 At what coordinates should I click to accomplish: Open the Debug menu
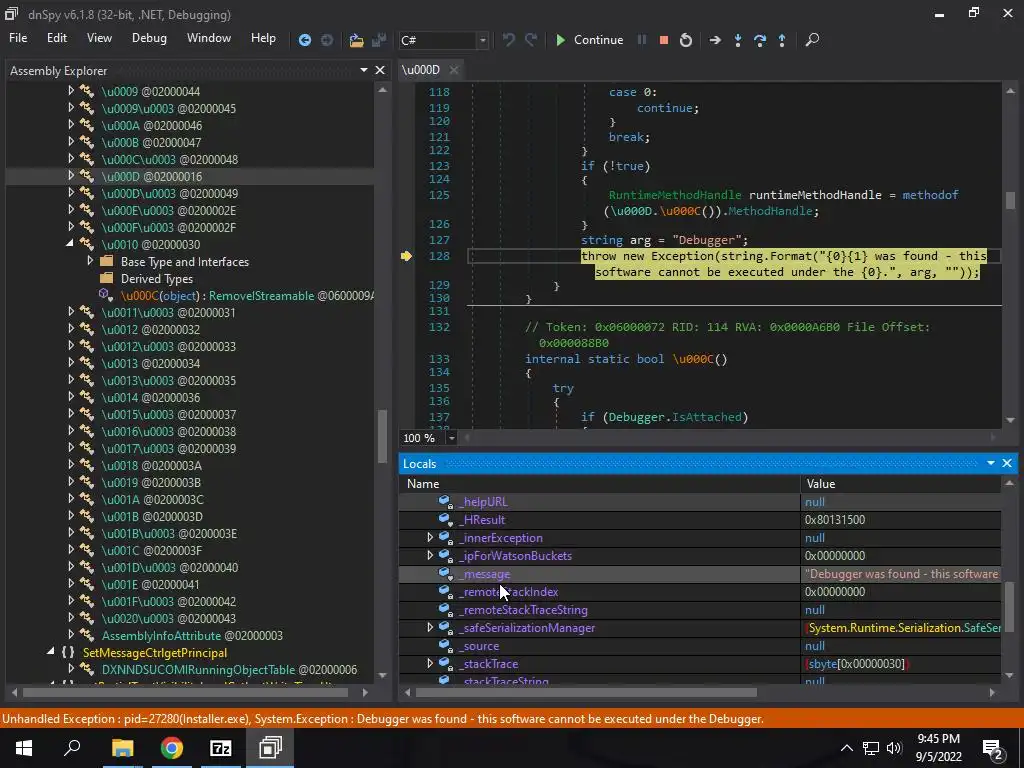pyautogui.click(x=149, y=38)
